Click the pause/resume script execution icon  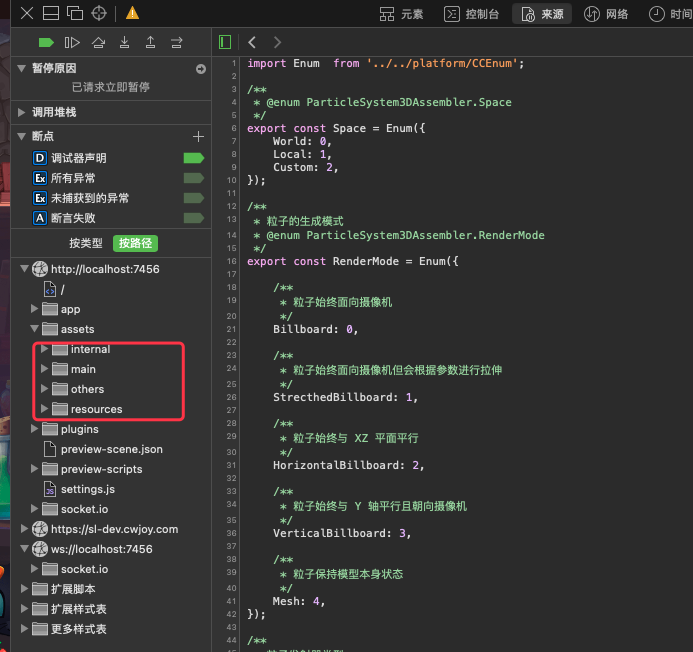pos(72,42)
